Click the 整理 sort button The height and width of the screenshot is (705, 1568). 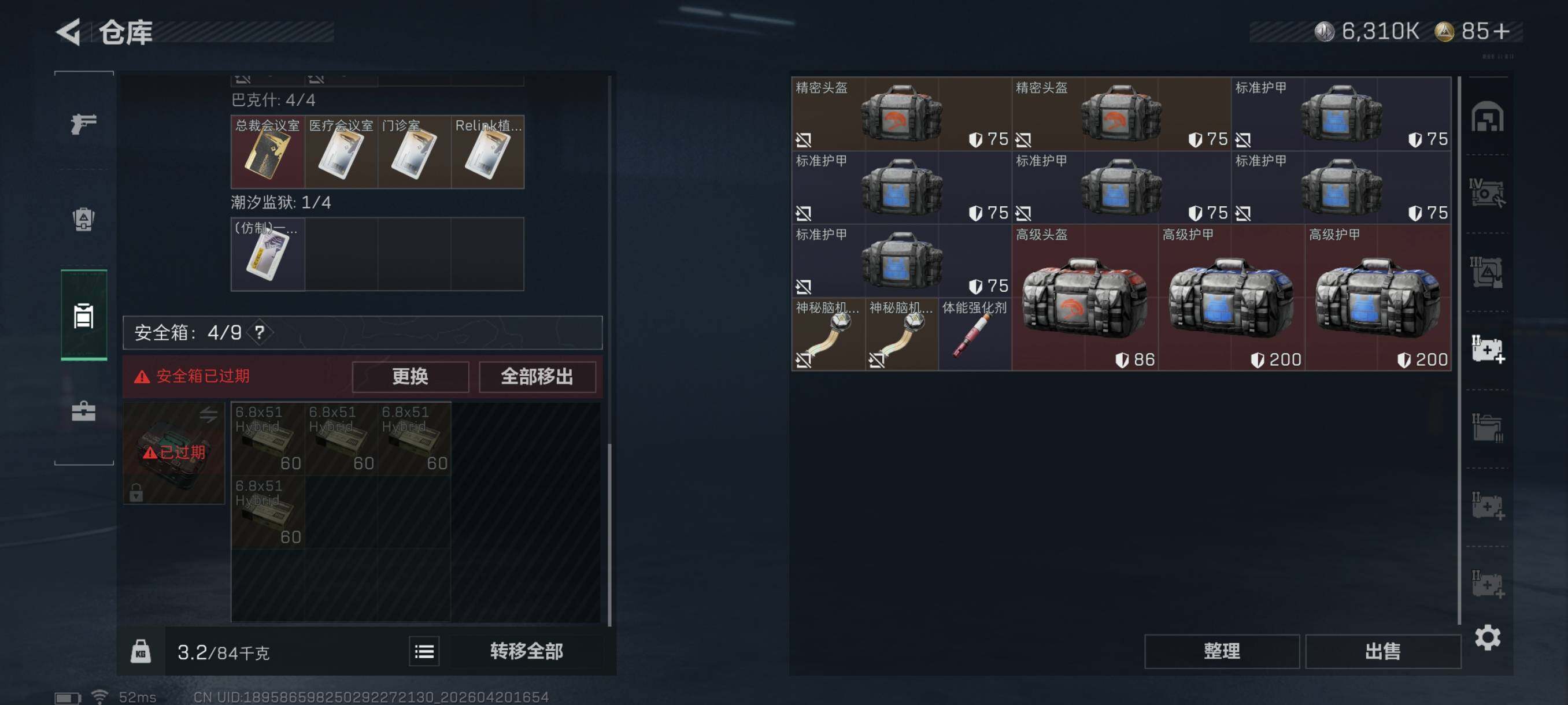pyautogui.click(x=1221, y=651)
